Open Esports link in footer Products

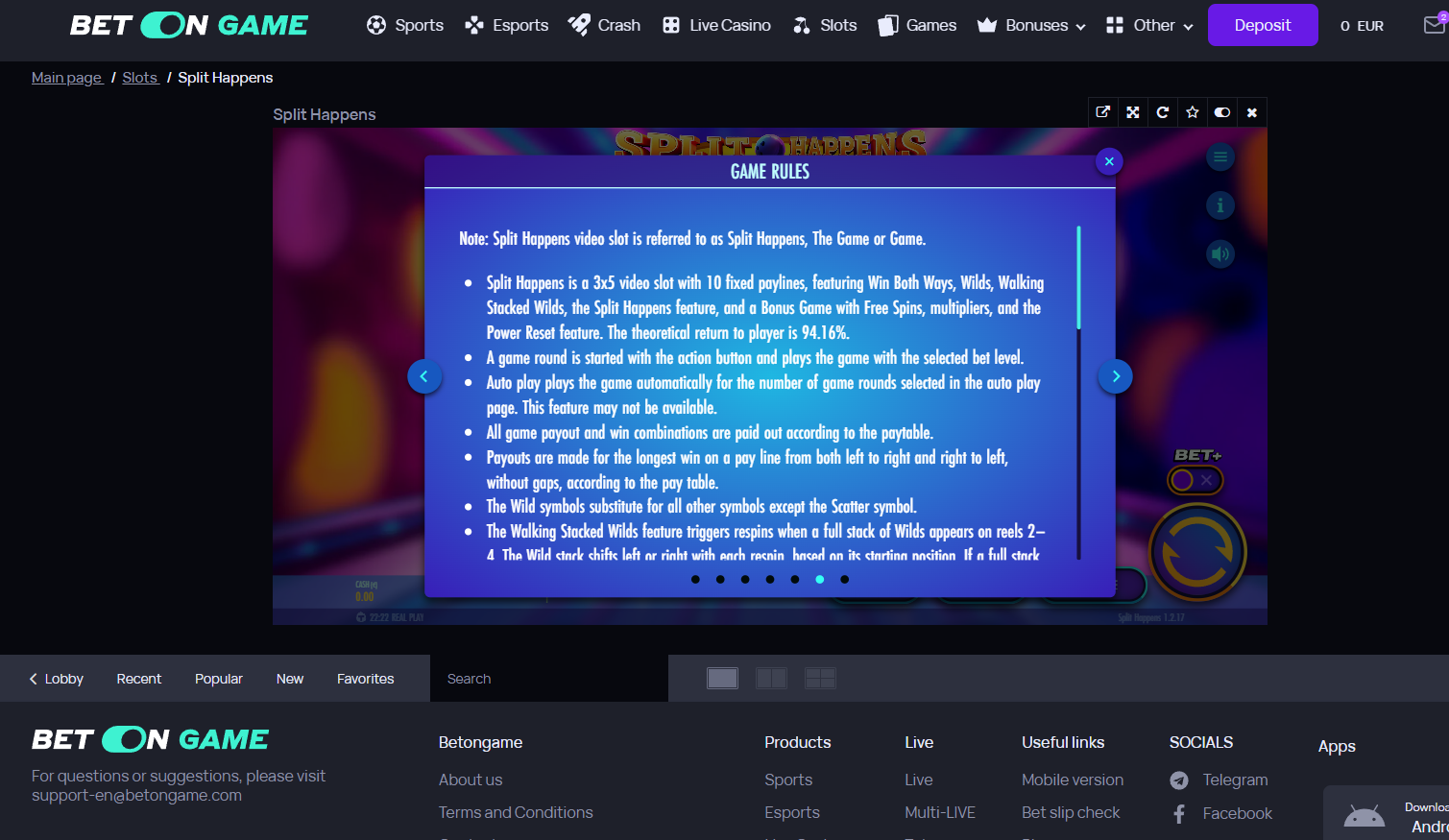[792, 812]
